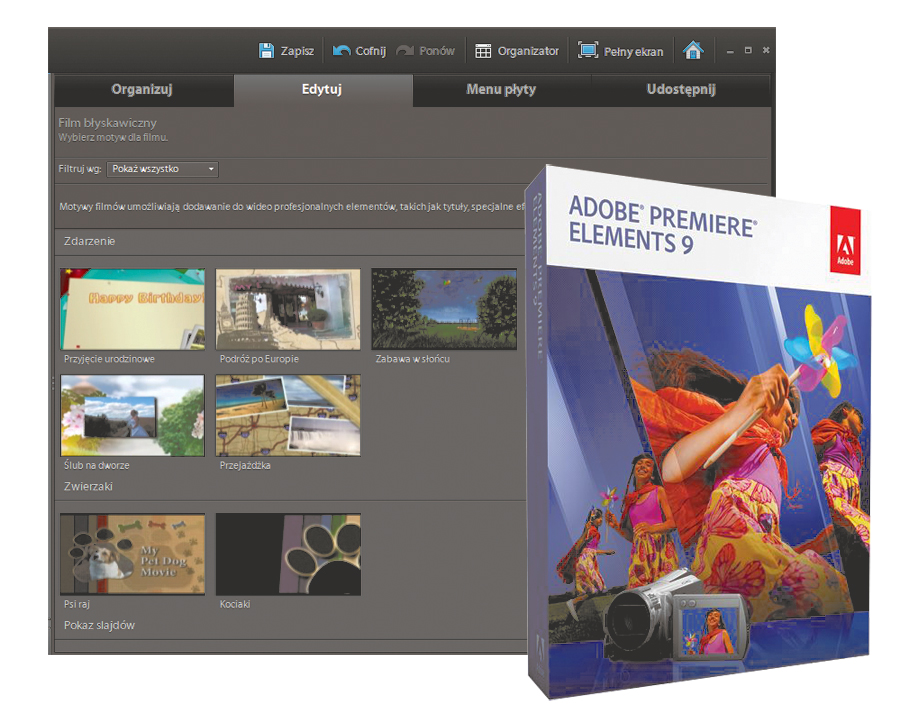
Task: Open the Edytuj tab
Action: tap(322, 89)
